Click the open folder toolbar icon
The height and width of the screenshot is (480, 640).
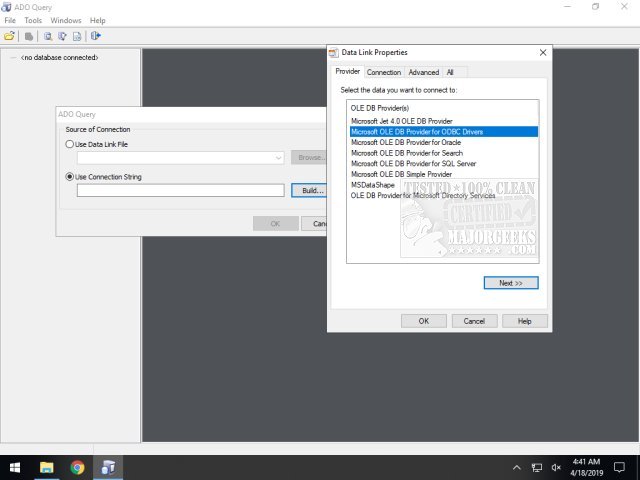tap(9, 36)
